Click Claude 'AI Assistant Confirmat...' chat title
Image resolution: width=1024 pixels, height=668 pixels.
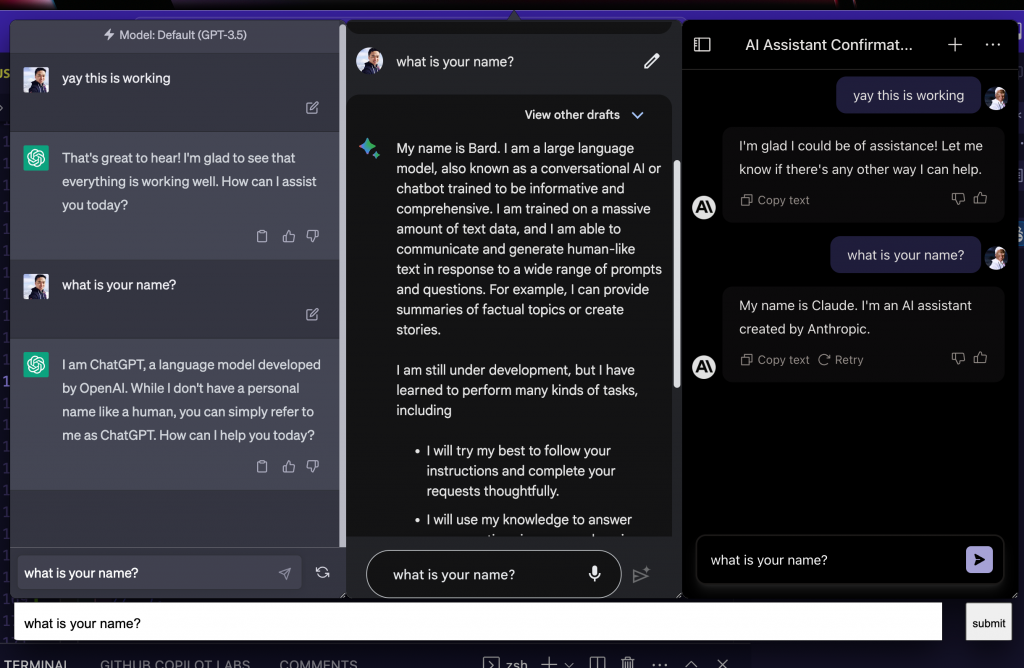click(828, 44)
